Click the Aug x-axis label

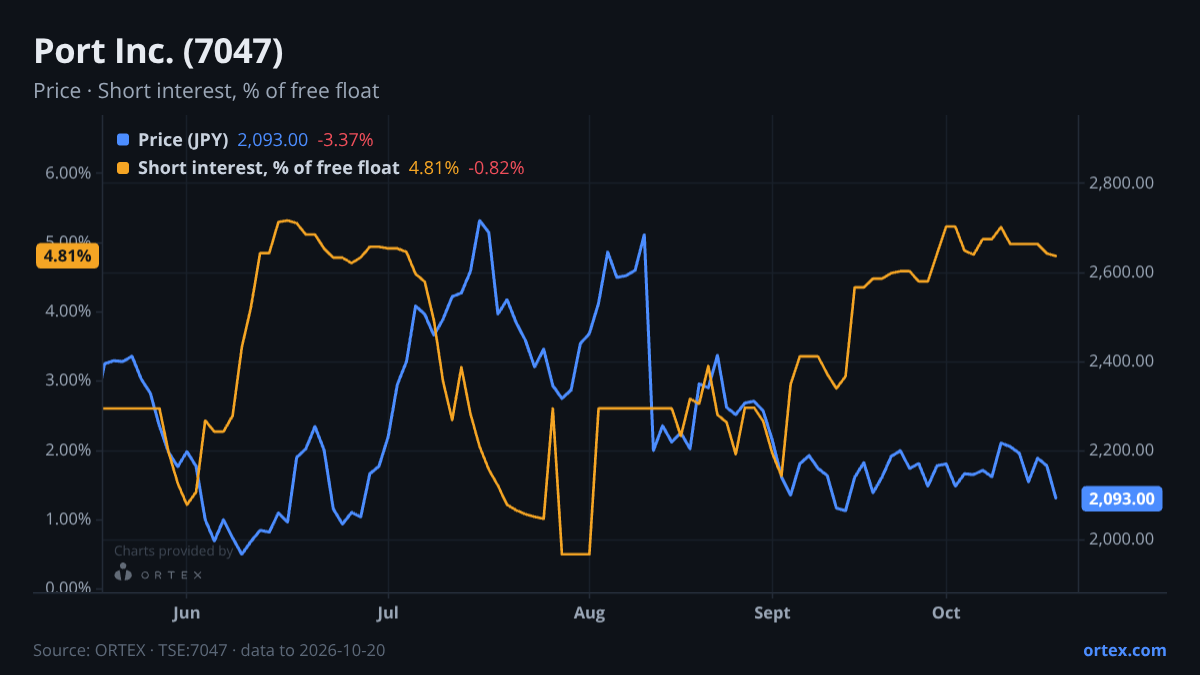[590, 612]
